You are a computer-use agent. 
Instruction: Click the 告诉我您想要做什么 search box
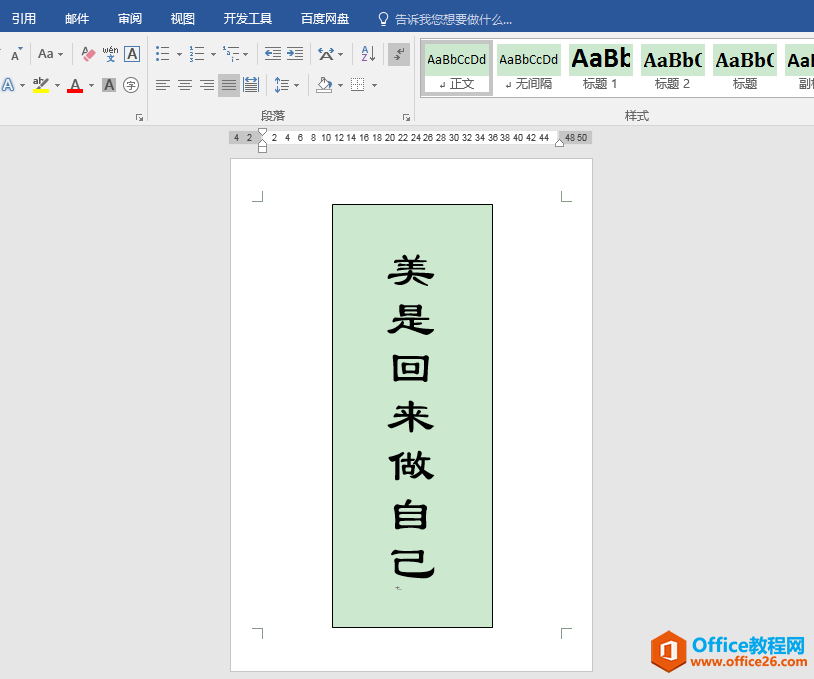point(453,19)
